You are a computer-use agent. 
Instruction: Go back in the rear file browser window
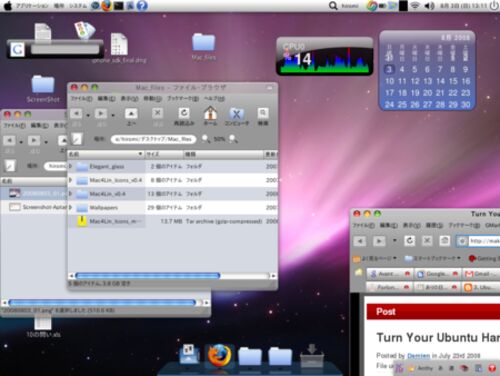[x=9, y=140]
